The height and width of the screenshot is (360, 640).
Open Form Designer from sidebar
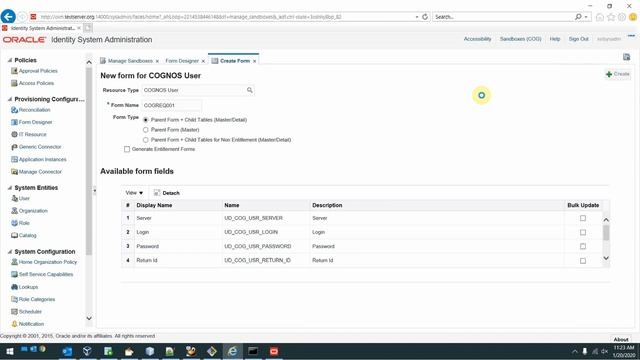tap(35, 122)
